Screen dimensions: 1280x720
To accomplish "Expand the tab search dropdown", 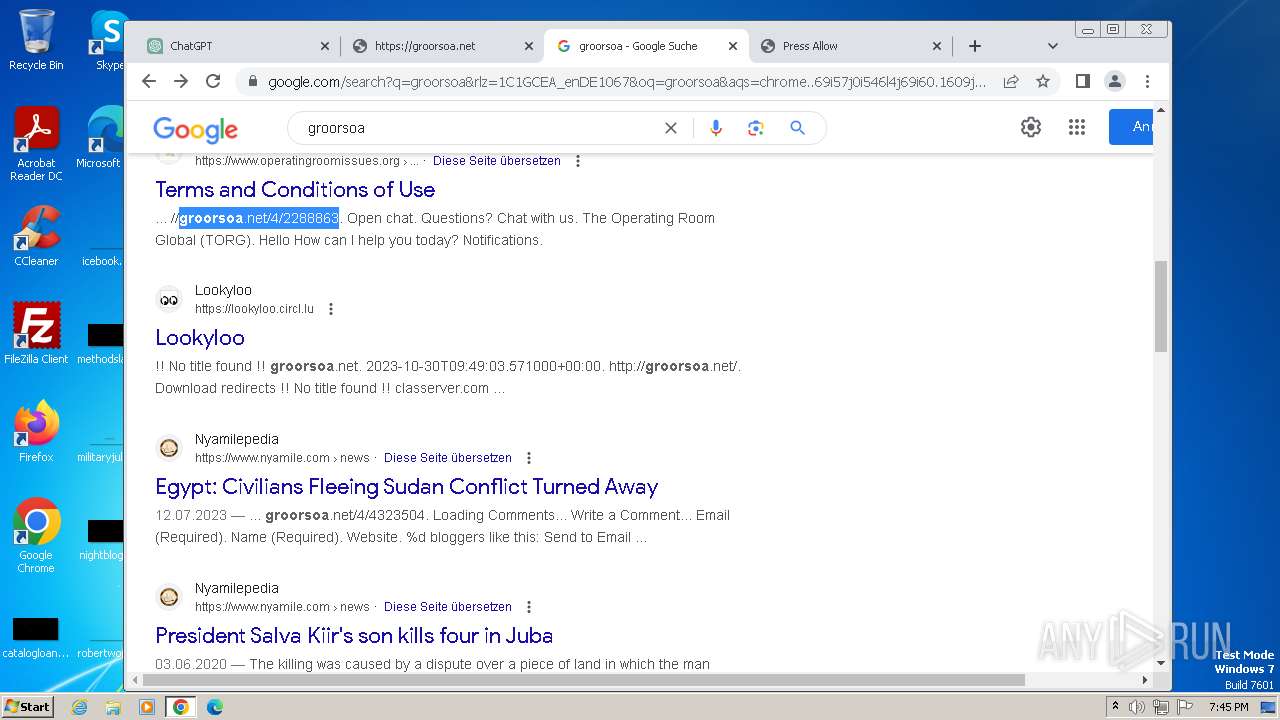I will pyautogui.click(x=1052, y=46).
